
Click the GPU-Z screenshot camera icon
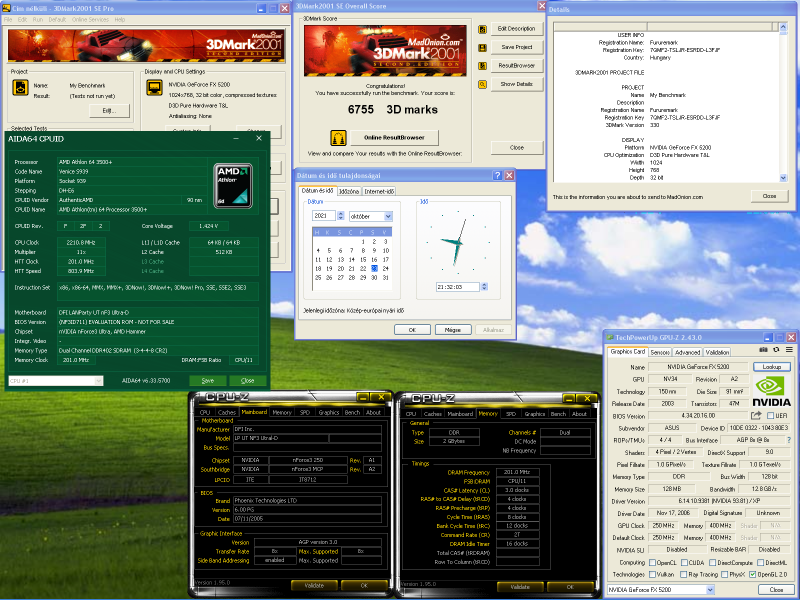(763, 350)
